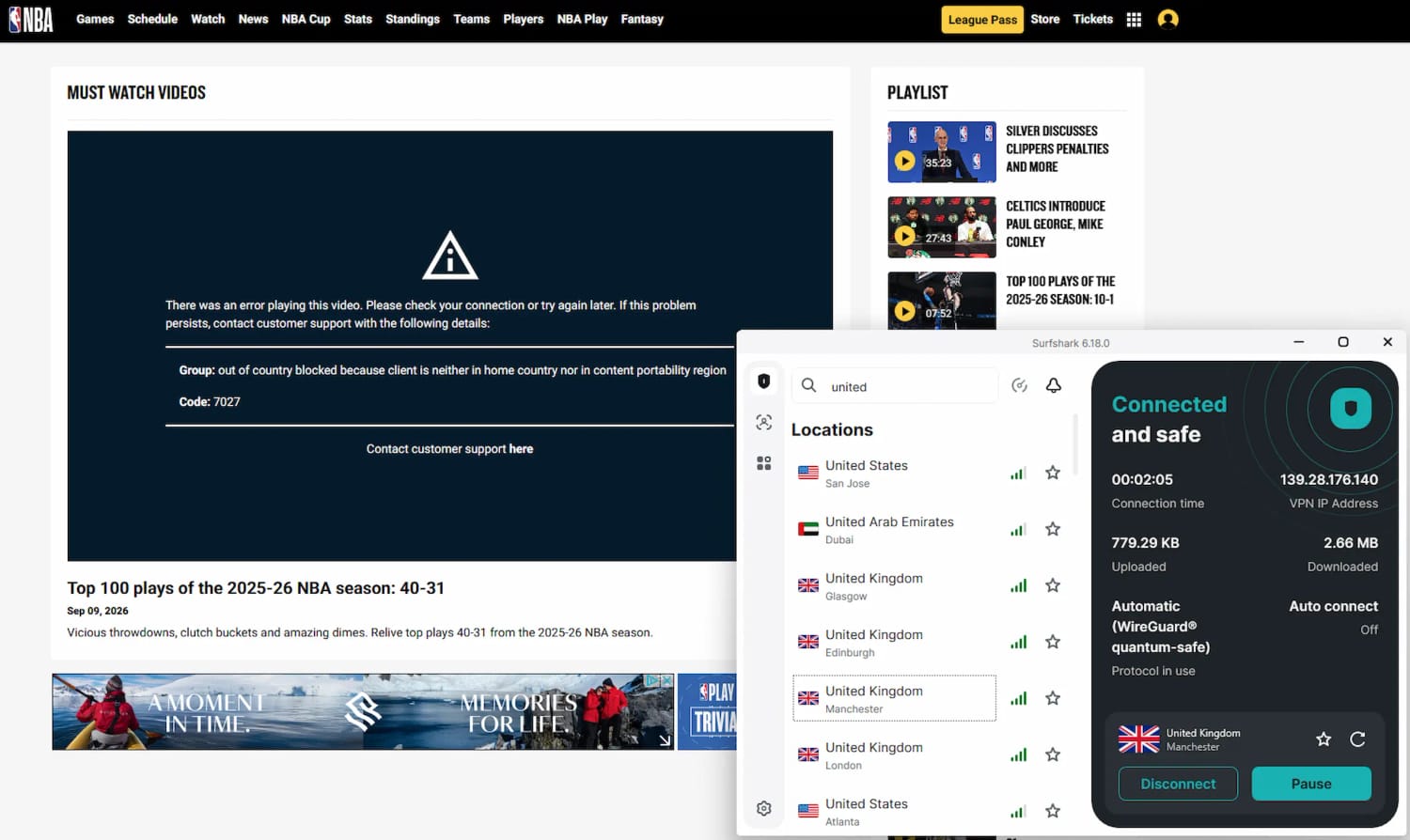Open the Surfshark products grid sidebar icon
This screenshot has width=1410, height=840.
pos(764,463)
